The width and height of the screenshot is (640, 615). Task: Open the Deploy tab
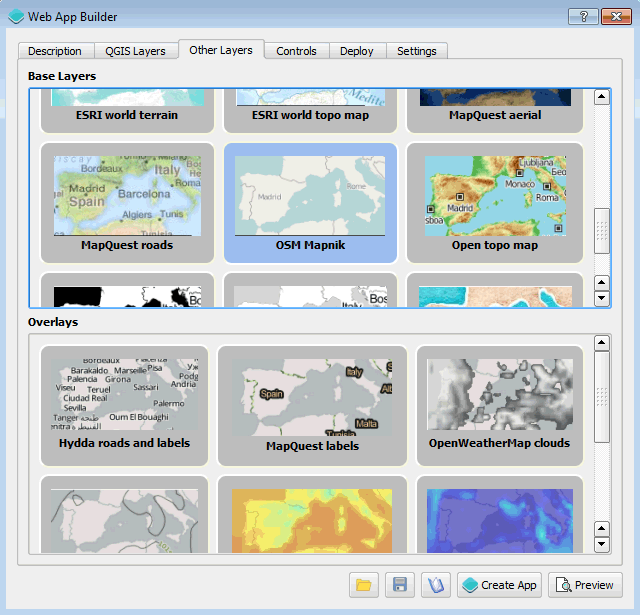pos(356,51)
